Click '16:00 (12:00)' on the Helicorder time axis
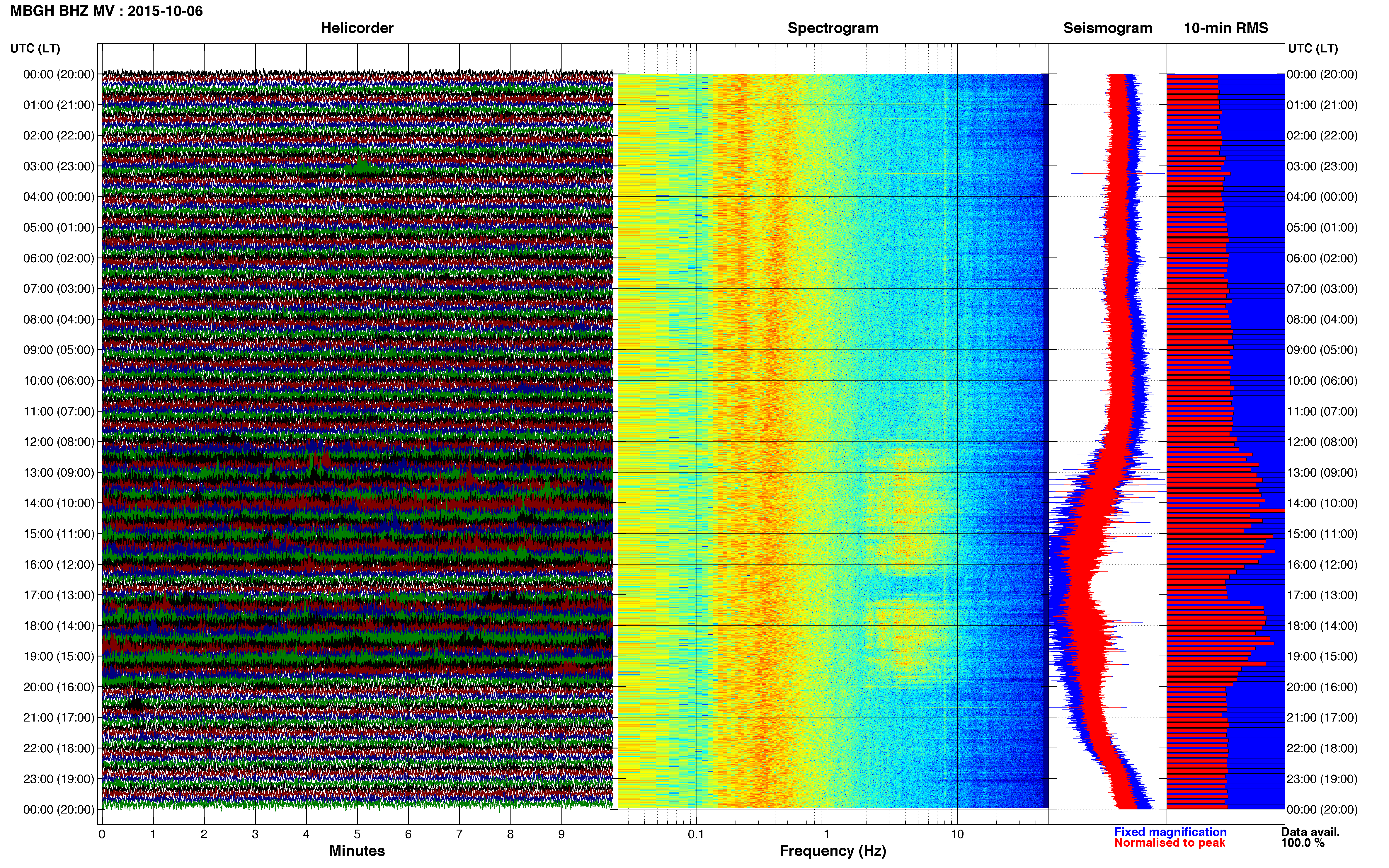This screenshot has height=868, width=1389. coord(59,565)
